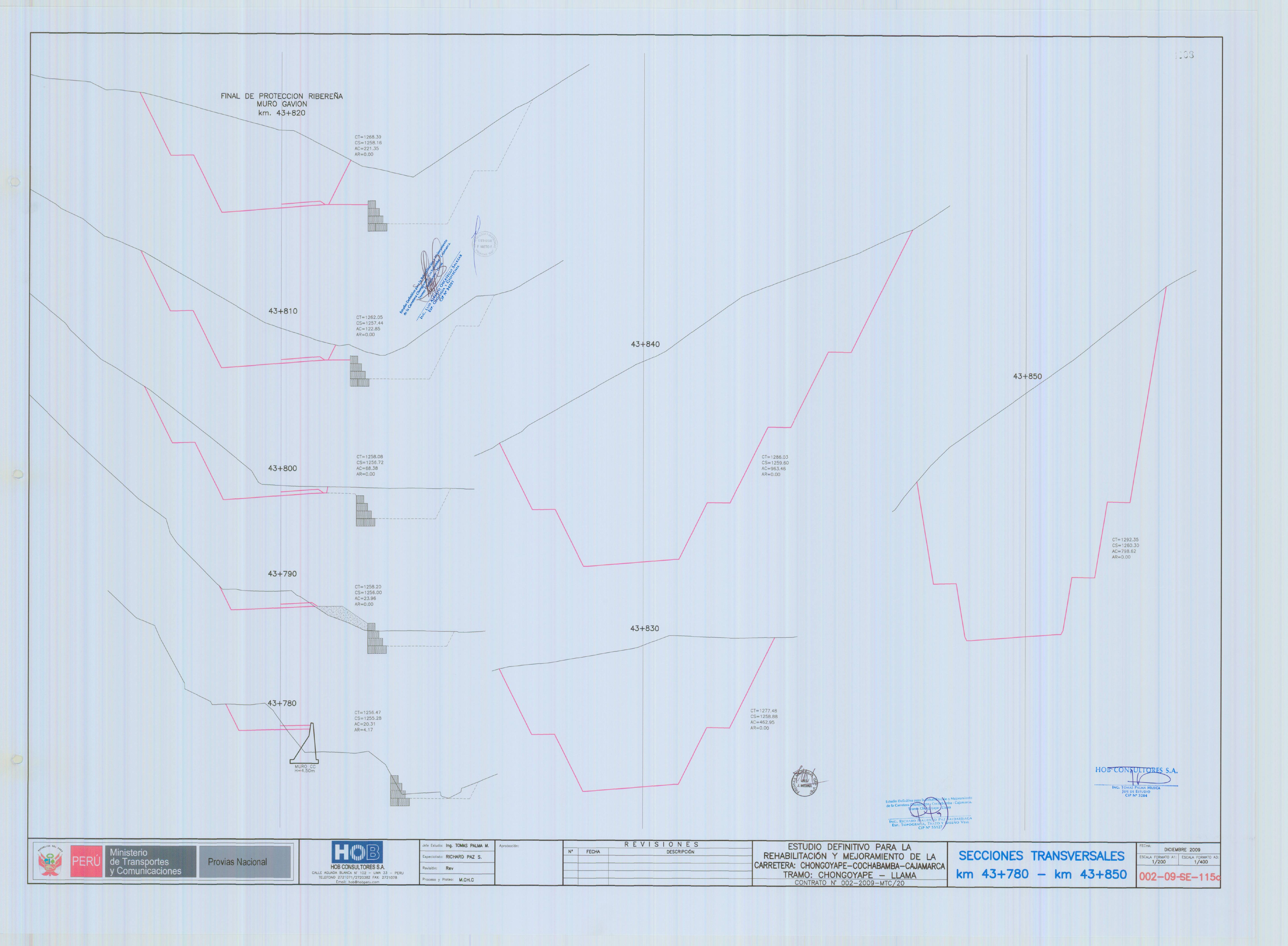
Task: Click the 43+790 section label
Action: (x=282, y=574)
